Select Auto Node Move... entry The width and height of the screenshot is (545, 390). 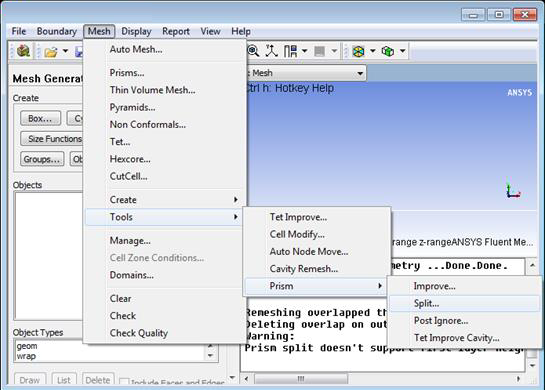[x=317, y=252]
